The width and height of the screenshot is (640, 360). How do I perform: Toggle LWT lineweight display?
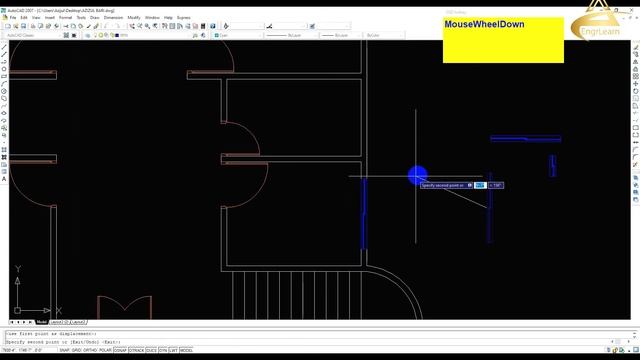click(x=173, y=350)
